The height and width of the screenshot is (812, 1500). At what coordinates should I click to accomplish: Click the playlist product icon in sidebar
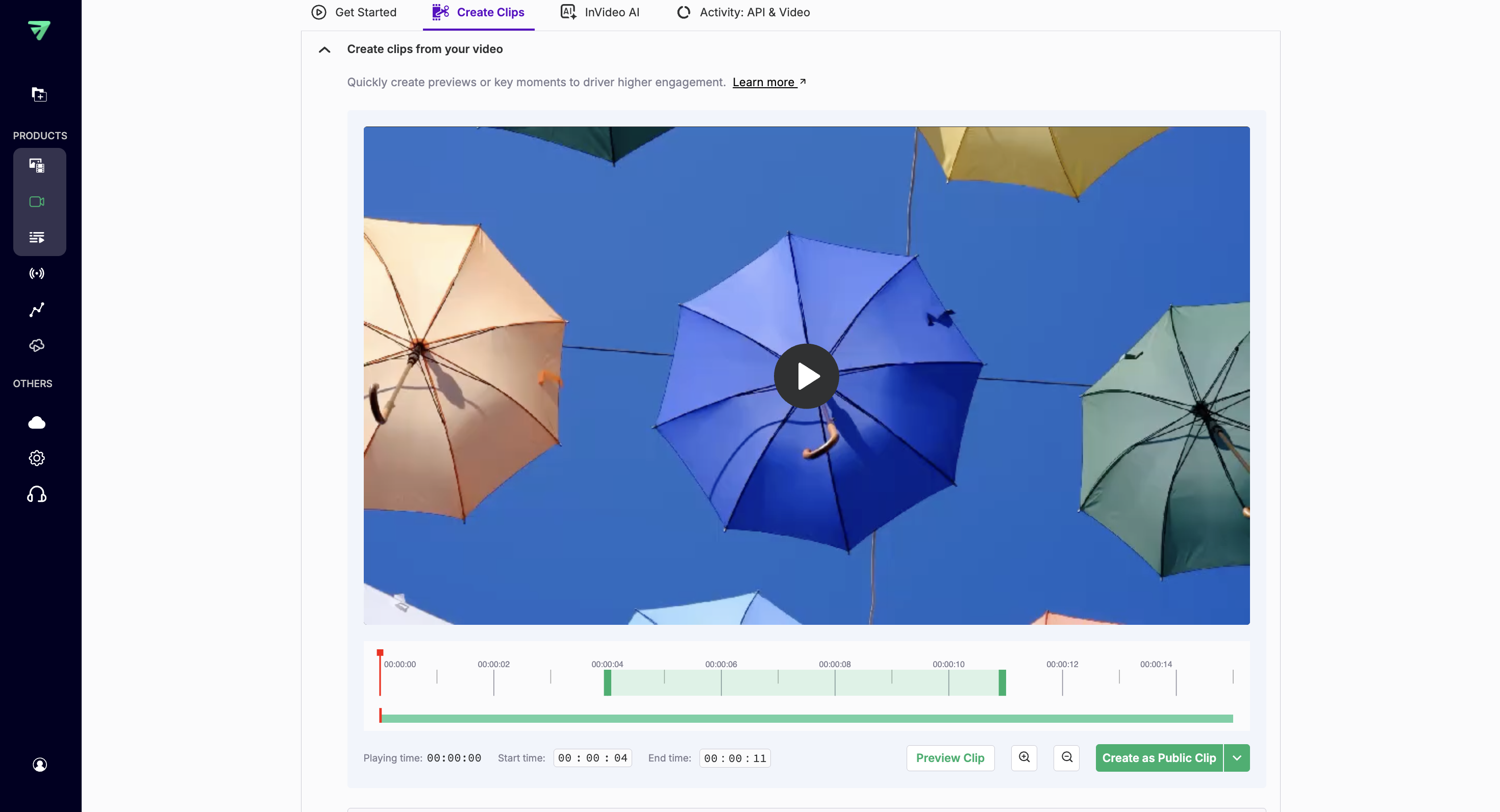[x=36, y=237]
